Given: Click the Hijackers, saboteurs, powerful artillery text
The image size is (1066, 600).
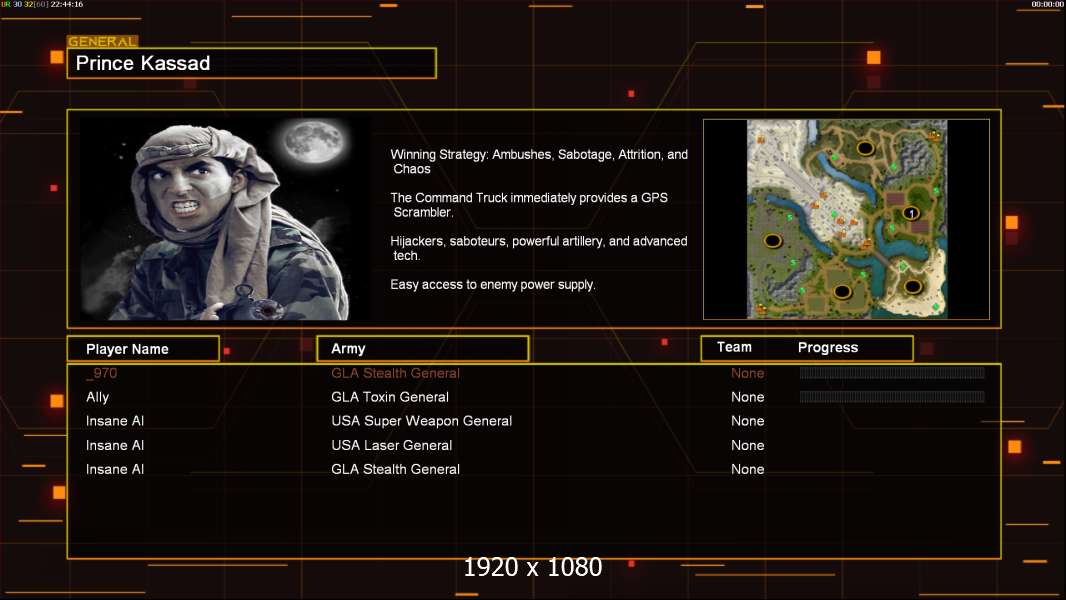Looking at the screenshot, I should pyautogui.click(x=538, y=248).
